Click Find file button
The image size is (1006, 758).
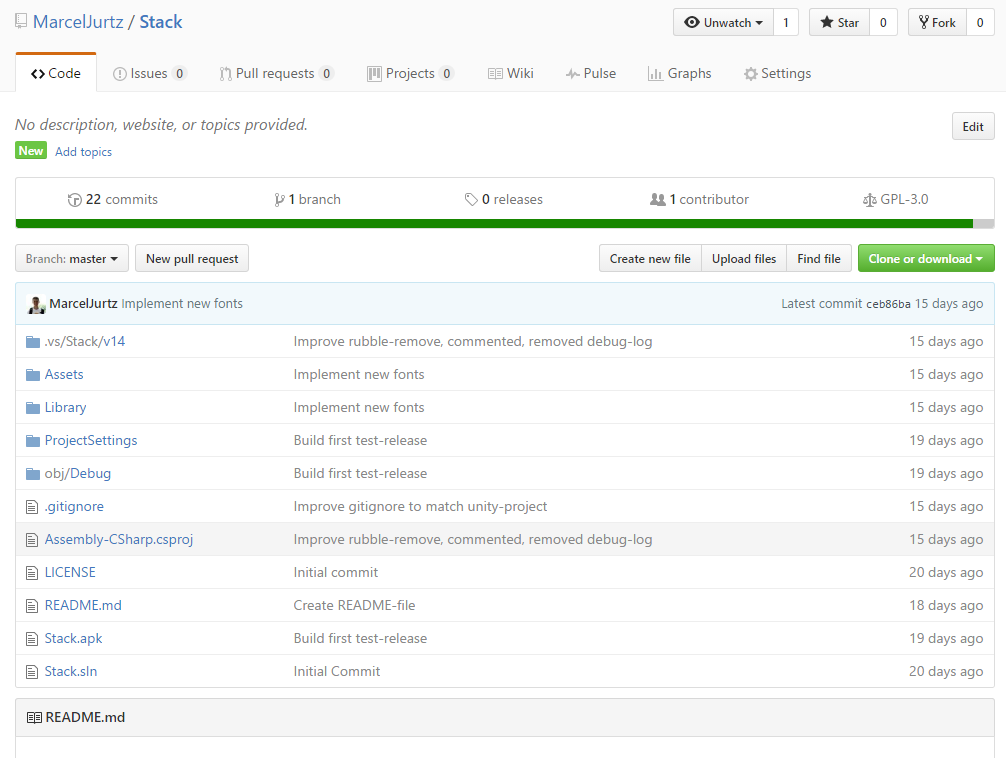819,259
